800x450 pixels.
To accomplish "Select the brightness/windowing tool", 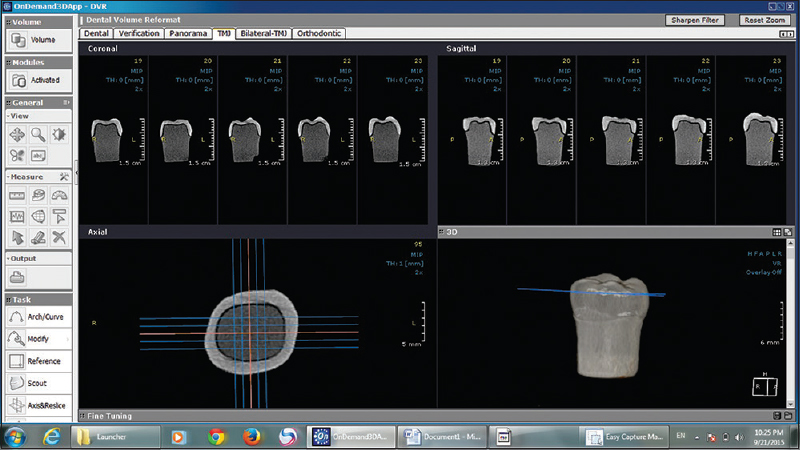I will tap(59, 133).
